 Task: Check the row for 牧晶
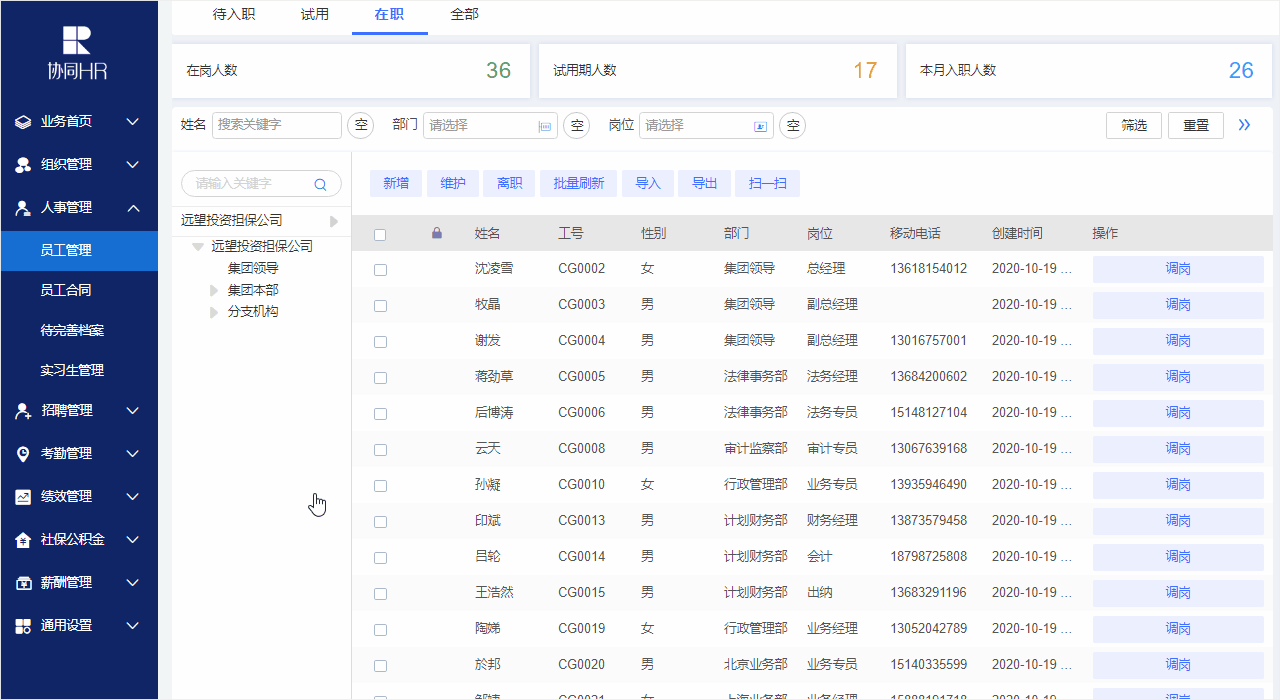point(380,306)
